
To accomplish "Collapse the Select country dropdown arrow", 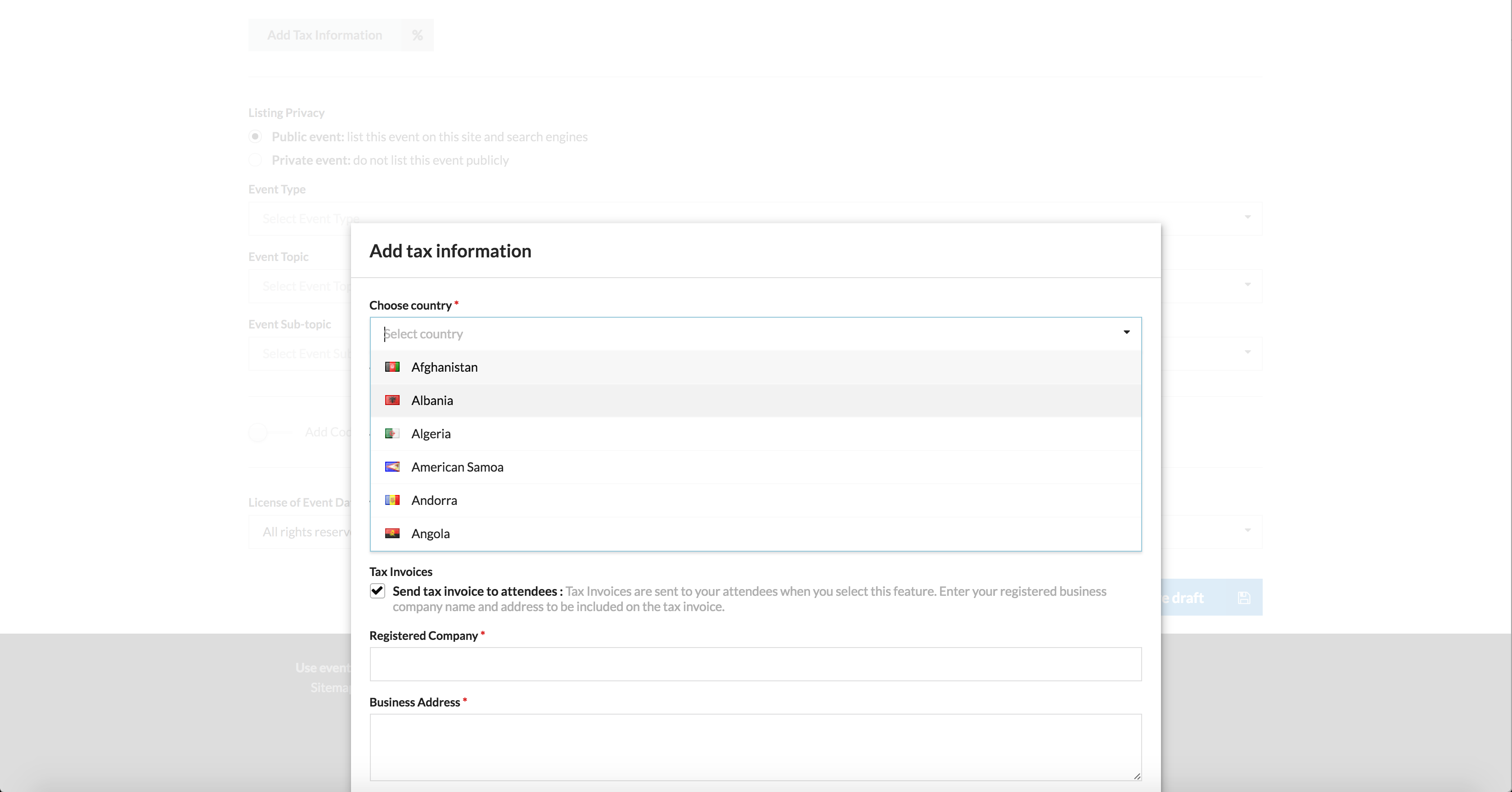I will tap(1126, 332).
